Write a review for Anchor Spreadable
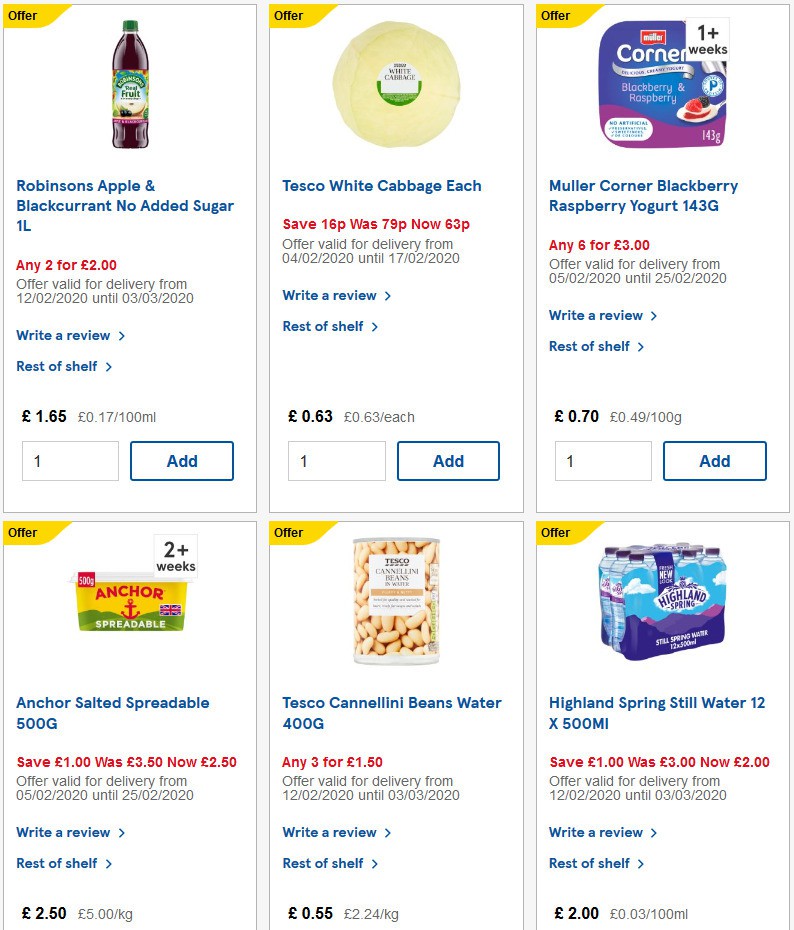 64,832
